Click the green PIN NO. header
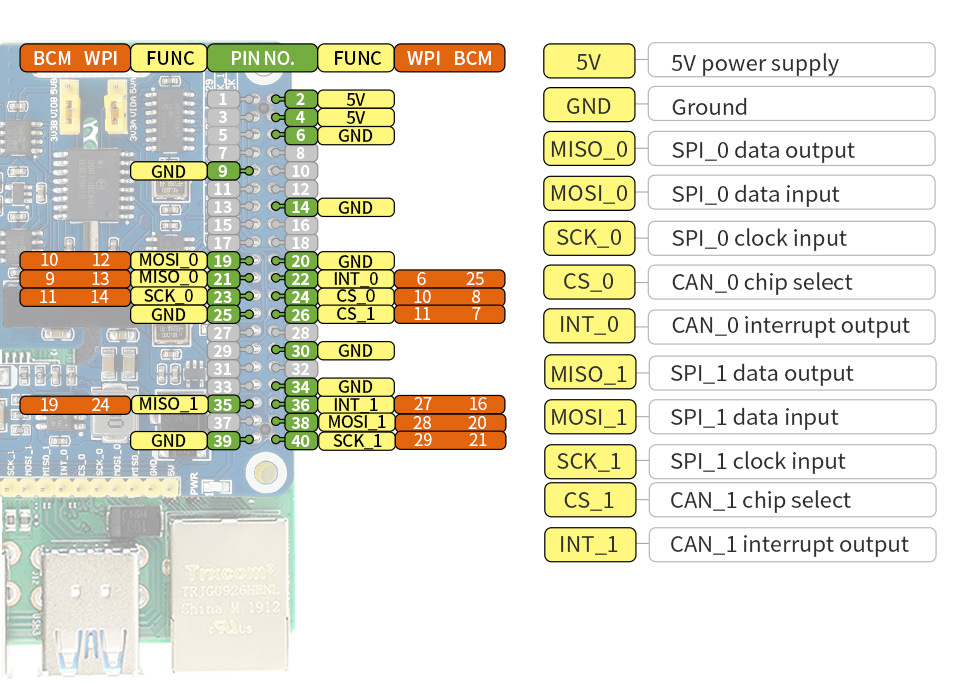960x684 pixels. click(x=262, y=58)
